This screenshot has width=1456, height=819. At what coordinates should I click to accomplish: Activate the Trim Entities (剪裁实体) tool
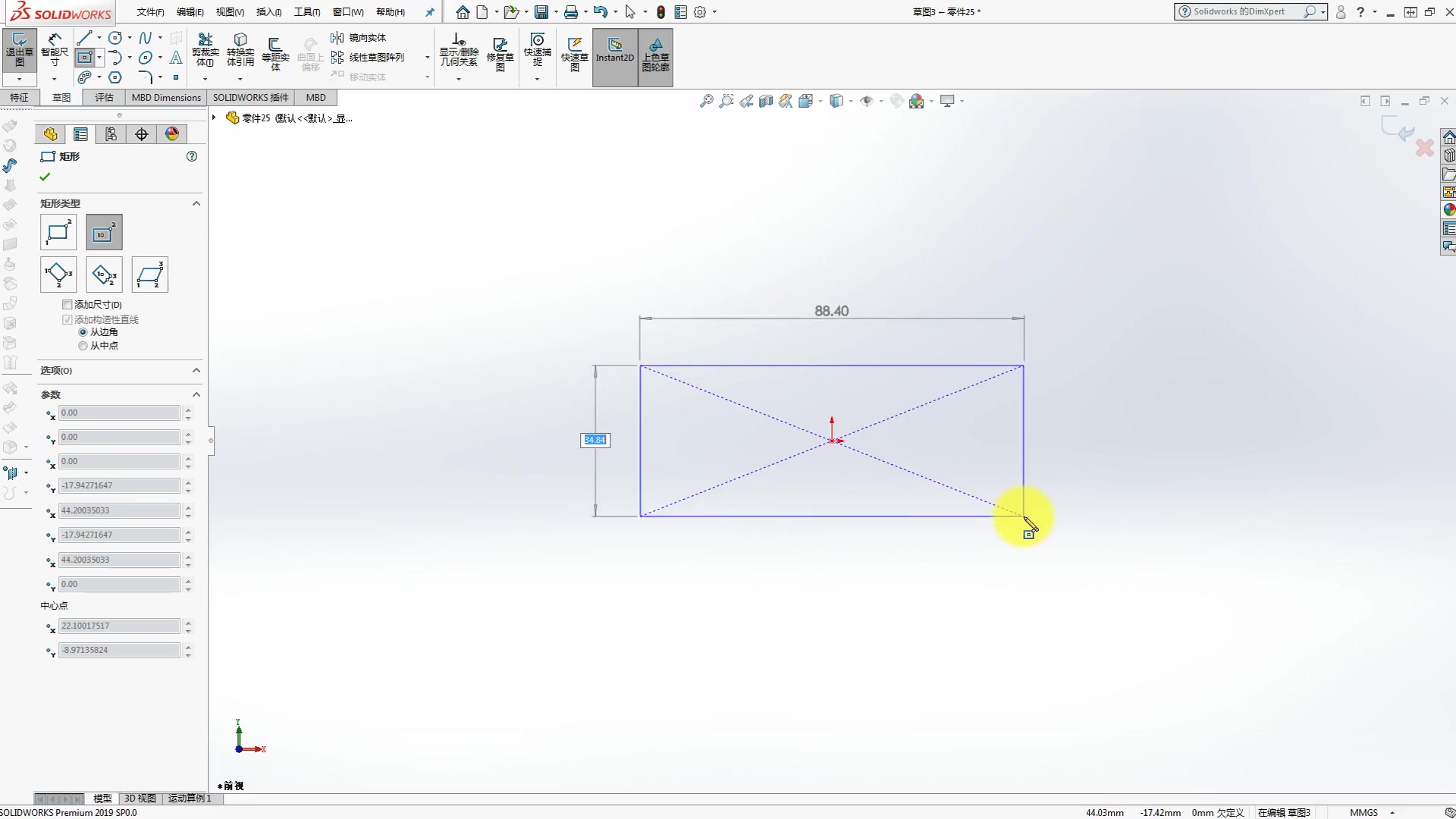coord(205,50)
